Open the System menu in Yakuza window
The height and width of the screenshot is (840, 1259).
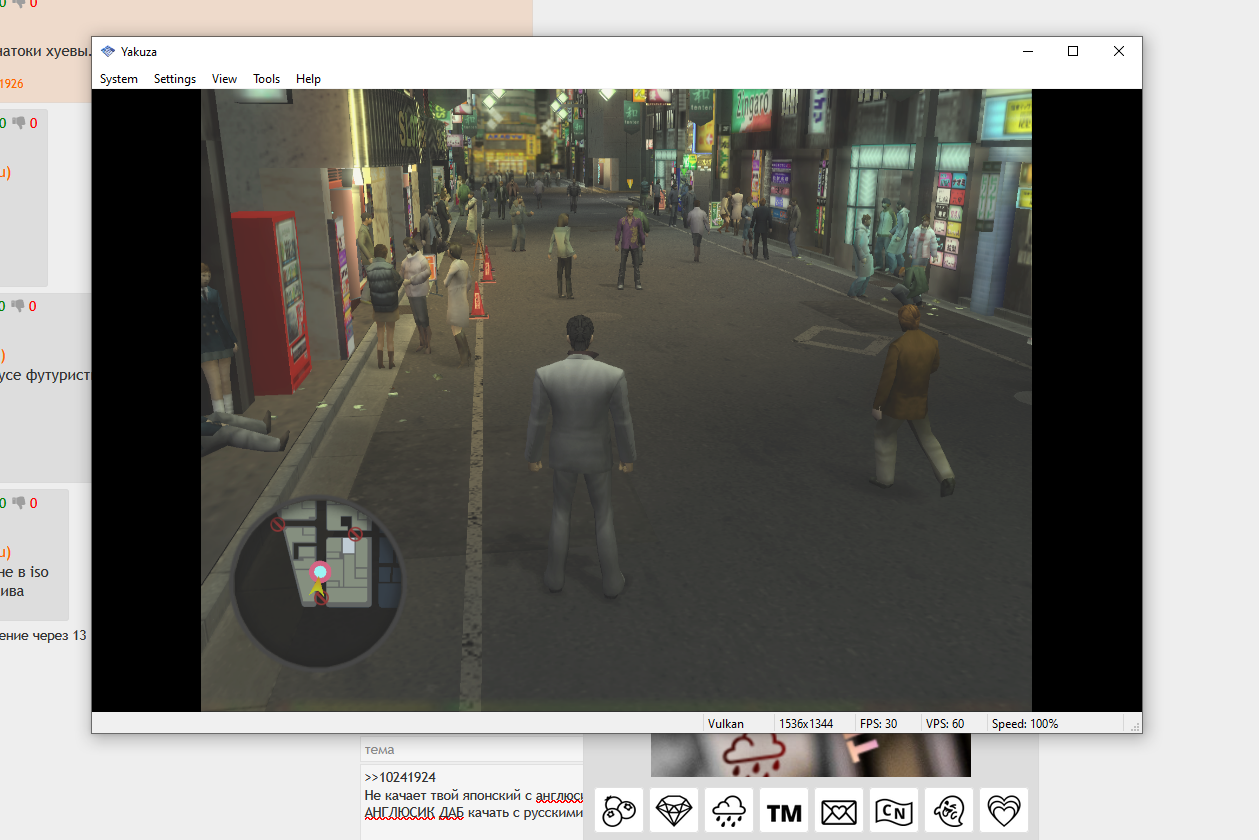[119, 79]
